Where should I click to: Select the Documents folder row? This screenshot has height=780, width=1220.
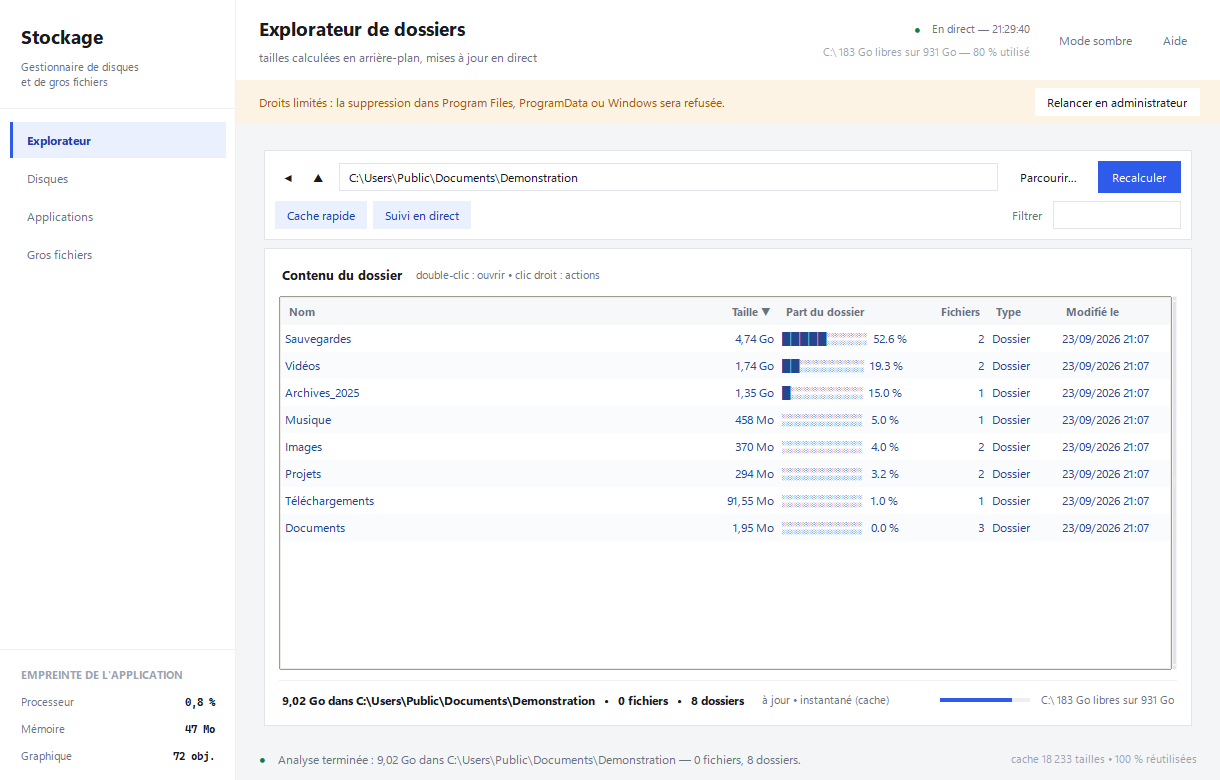pos(725,528)
